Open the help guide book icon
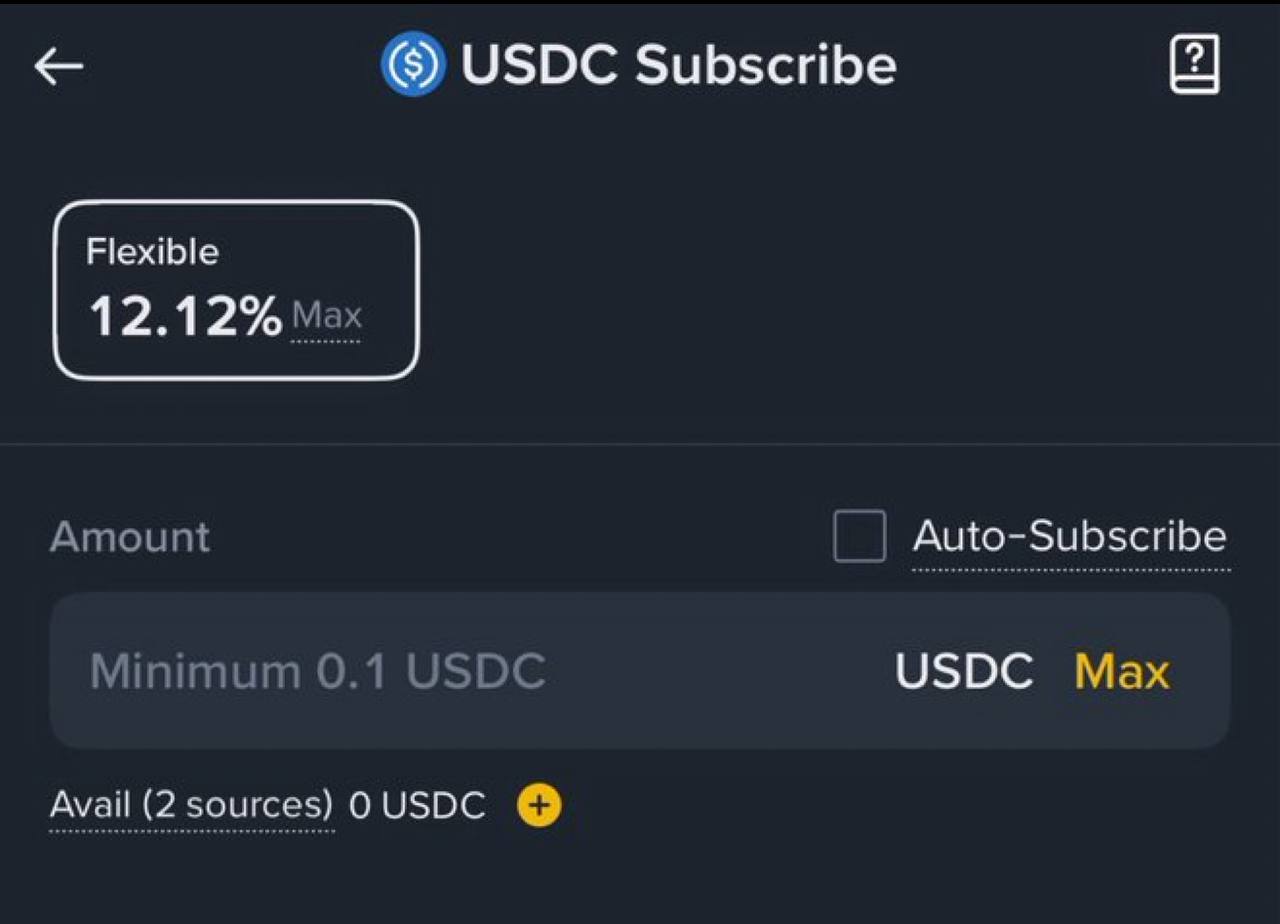 pyautogui.click(x=1194, y=65)
